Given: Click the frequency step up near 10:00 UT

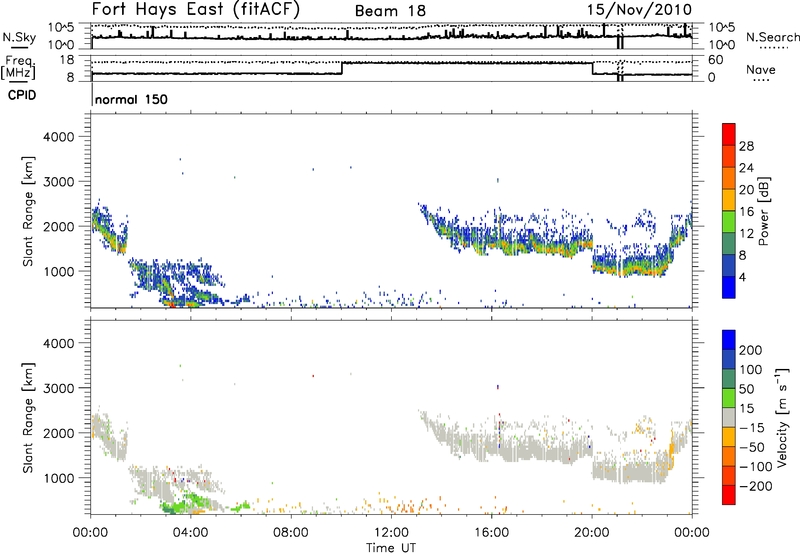Looking at the screenshot, I should coord(342,68).
